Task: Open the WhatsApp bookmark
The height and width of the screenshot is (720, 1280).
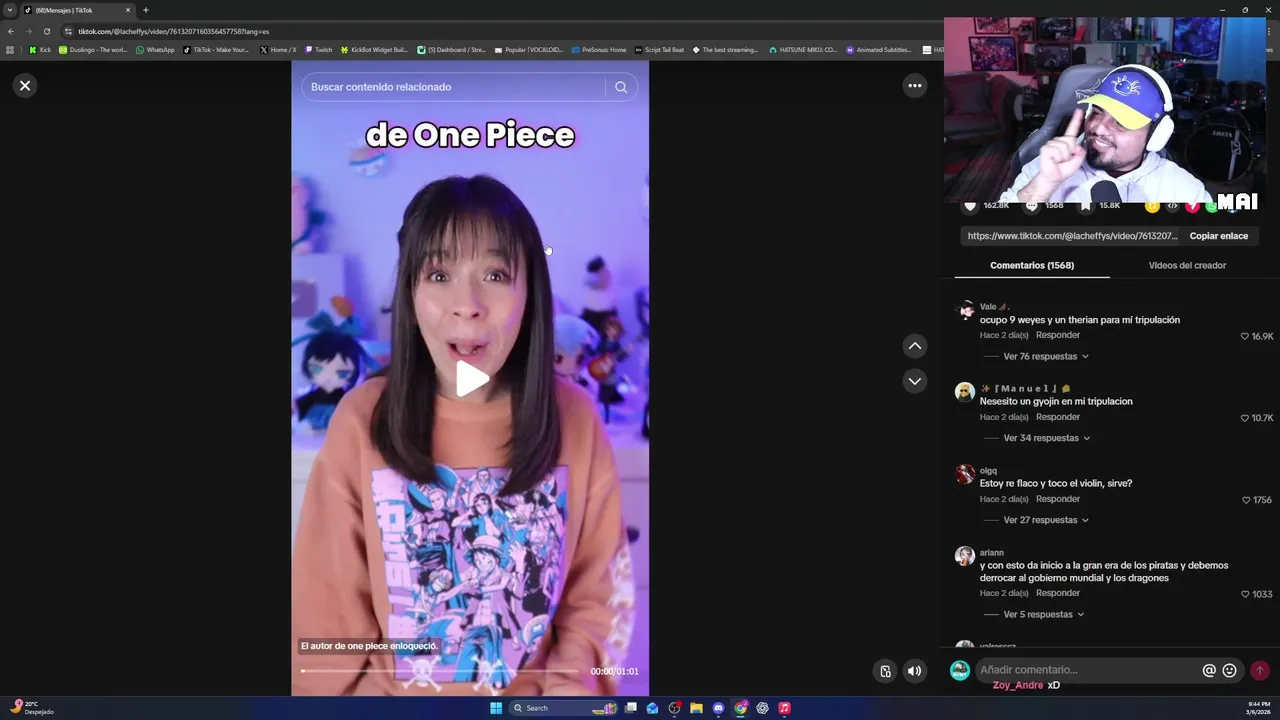Action: [x=155, y=49]
